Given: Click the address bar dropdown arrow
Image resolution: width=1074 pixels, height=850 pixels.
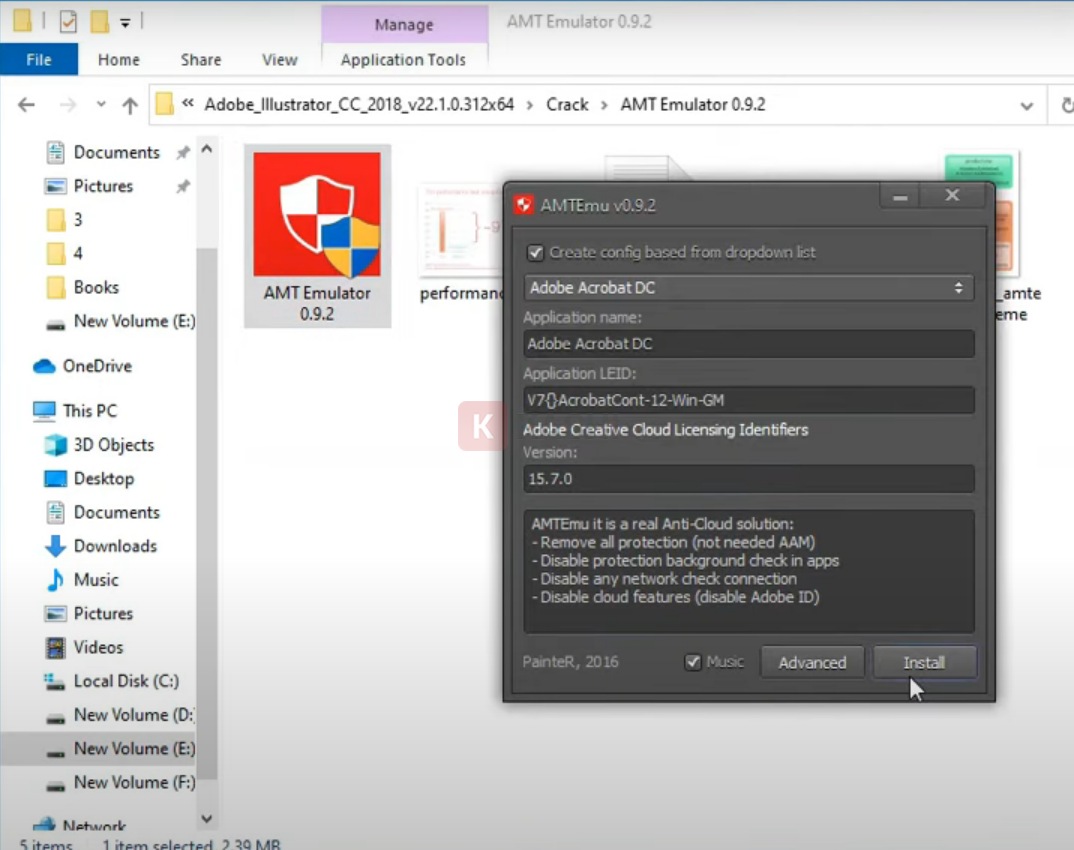Looking at the screenshot, I should pos(1027,105).
